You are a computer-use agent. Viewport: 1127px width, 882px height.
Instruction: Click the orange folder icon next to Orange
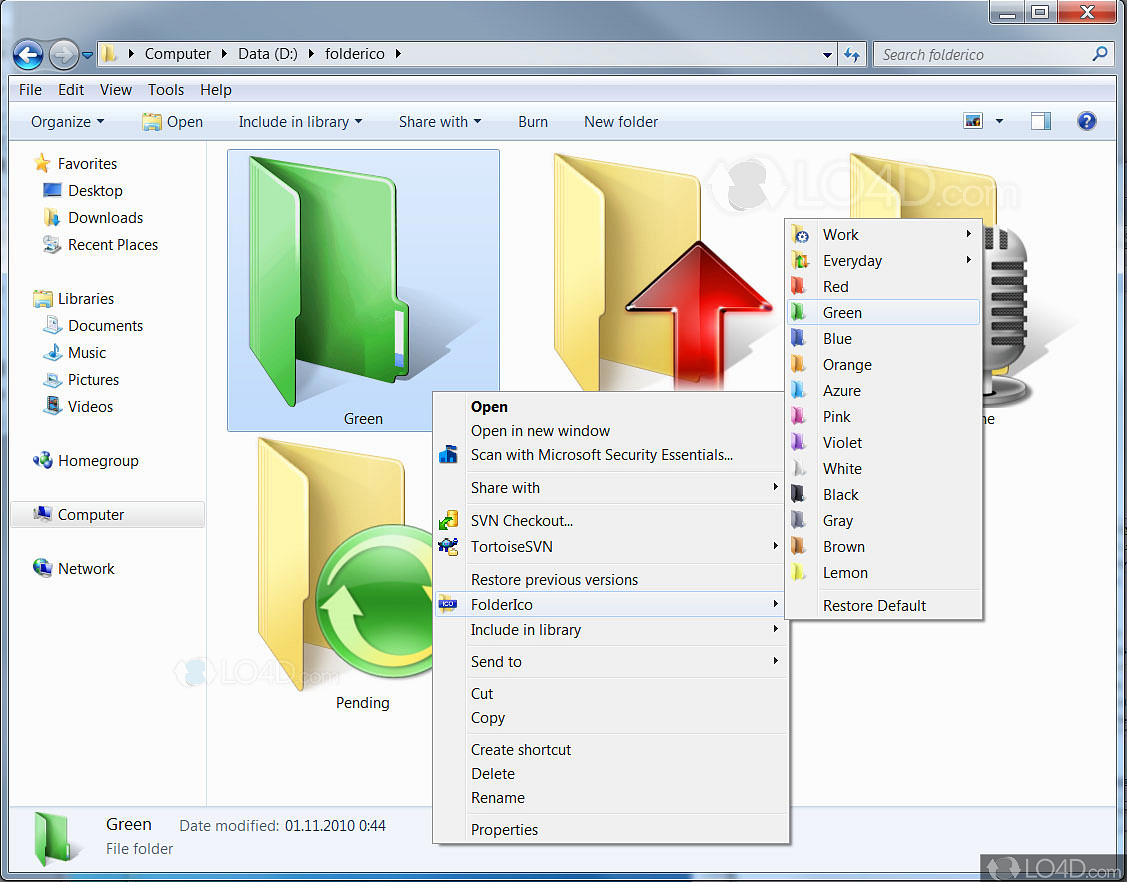(798, 364)
